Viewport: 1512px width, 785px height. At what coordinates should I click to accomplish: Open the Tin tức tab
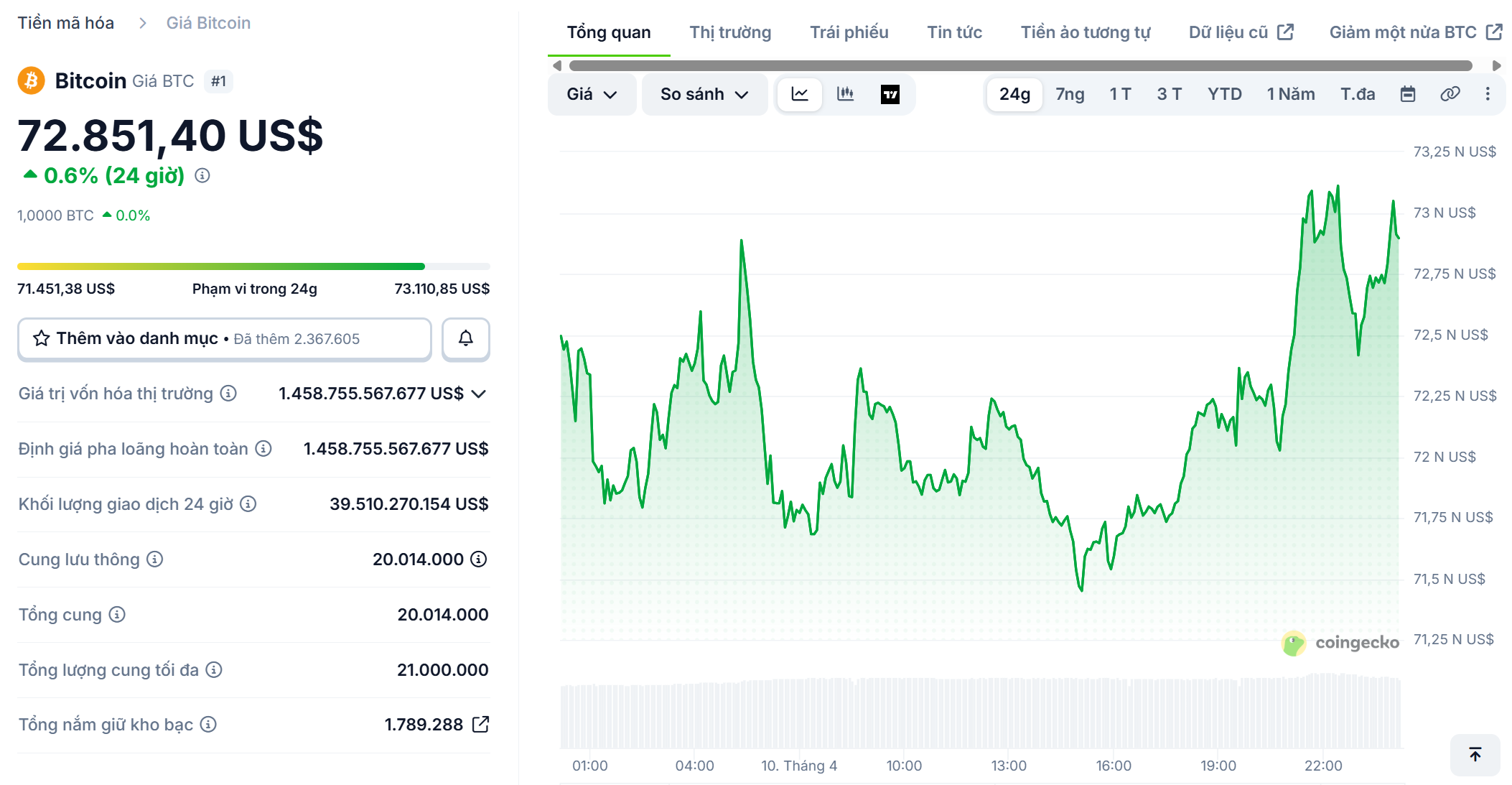[954, 32]
